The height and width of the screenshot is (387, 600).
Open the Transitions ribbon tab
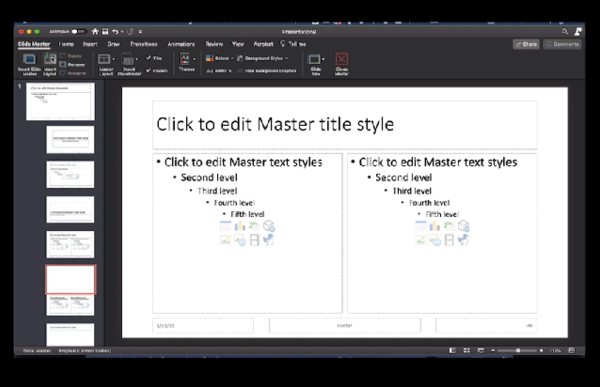[143, 44]
